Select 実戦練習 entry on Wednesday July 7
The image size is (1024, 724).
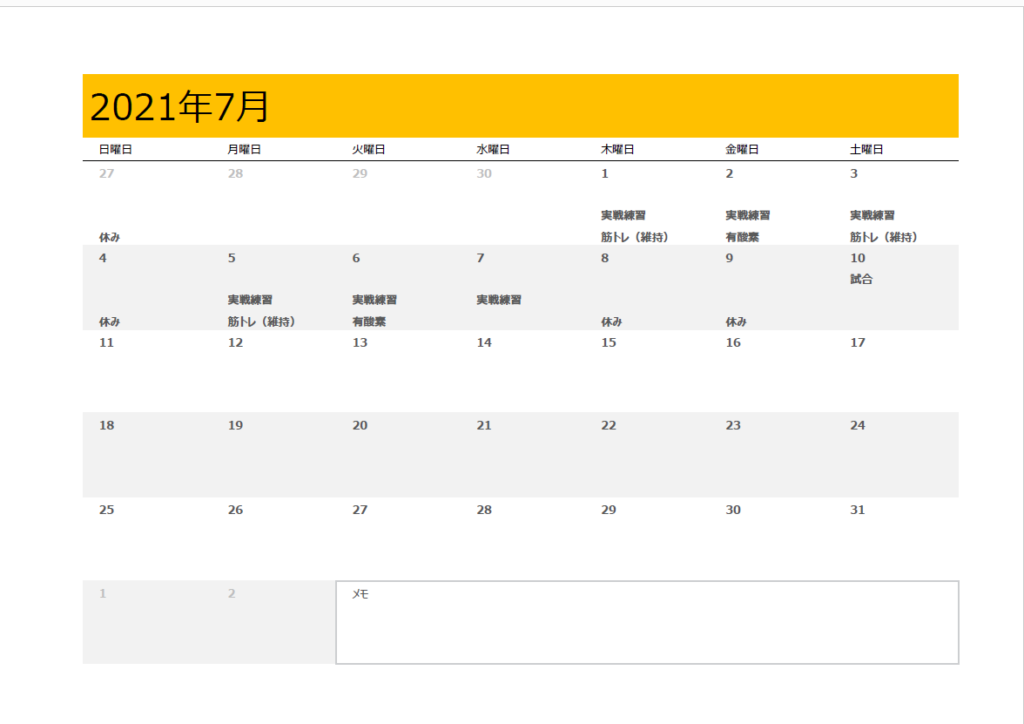[498, 300]
